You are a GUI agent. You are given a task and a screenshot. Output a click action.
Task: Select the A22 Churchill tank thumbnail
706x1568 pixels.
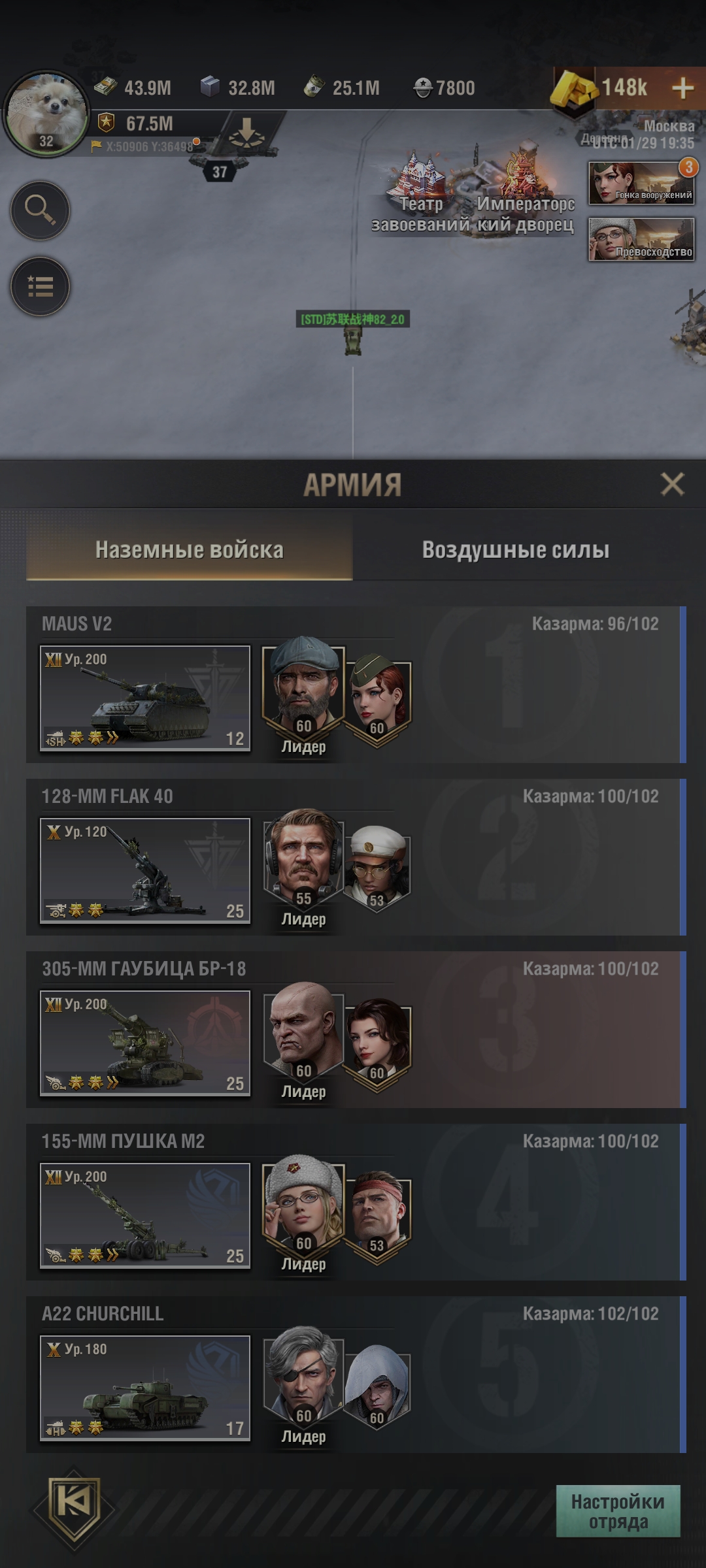[x=145, y=1388]
